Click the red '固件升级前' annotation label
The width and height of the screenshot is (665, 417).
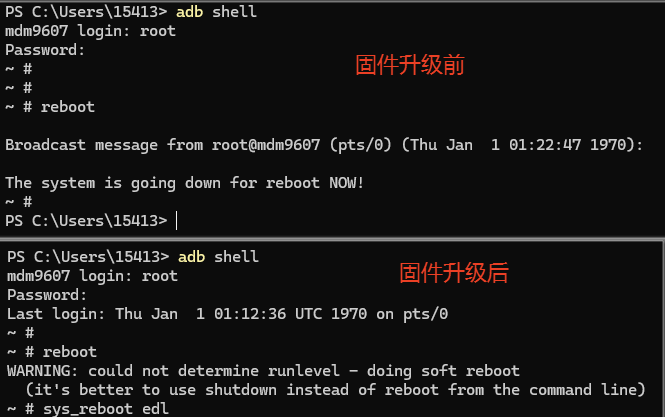point(410,65)
